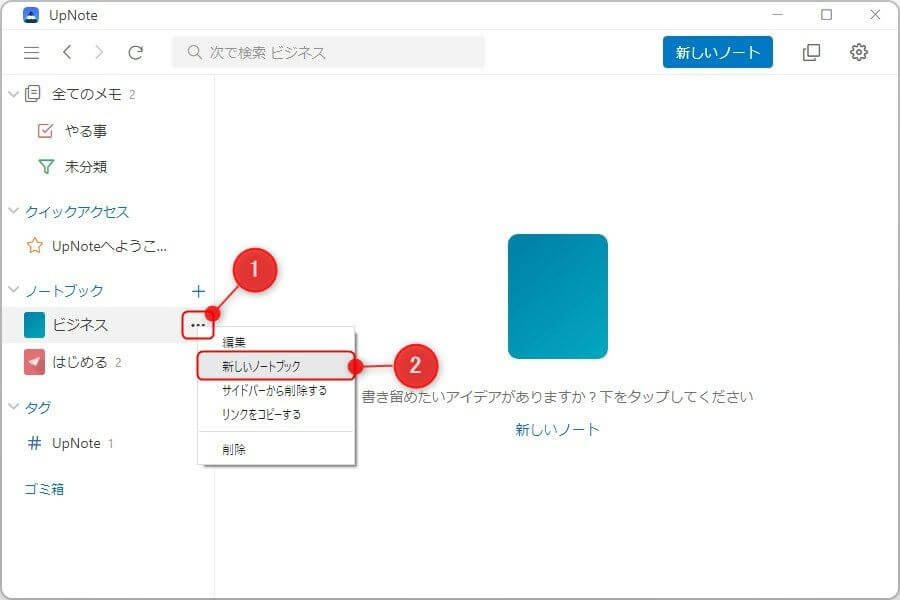Click the タグ heading
This screenshot has width=900, height=600.
tap(38, 408)
